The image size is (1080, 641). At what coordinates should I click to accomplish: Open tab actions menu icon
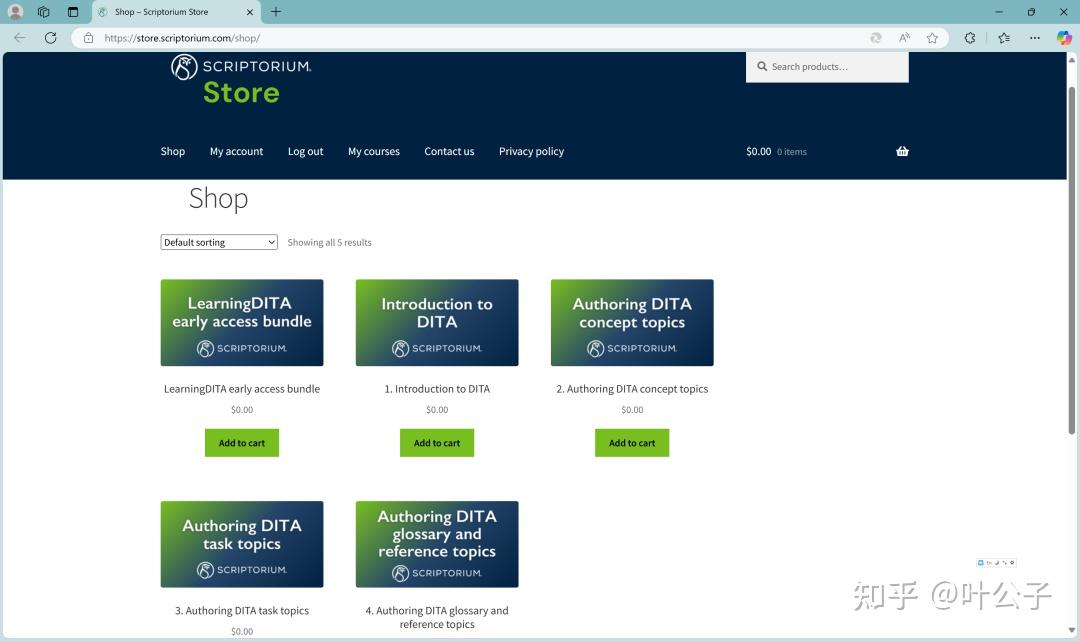point(73,12)
